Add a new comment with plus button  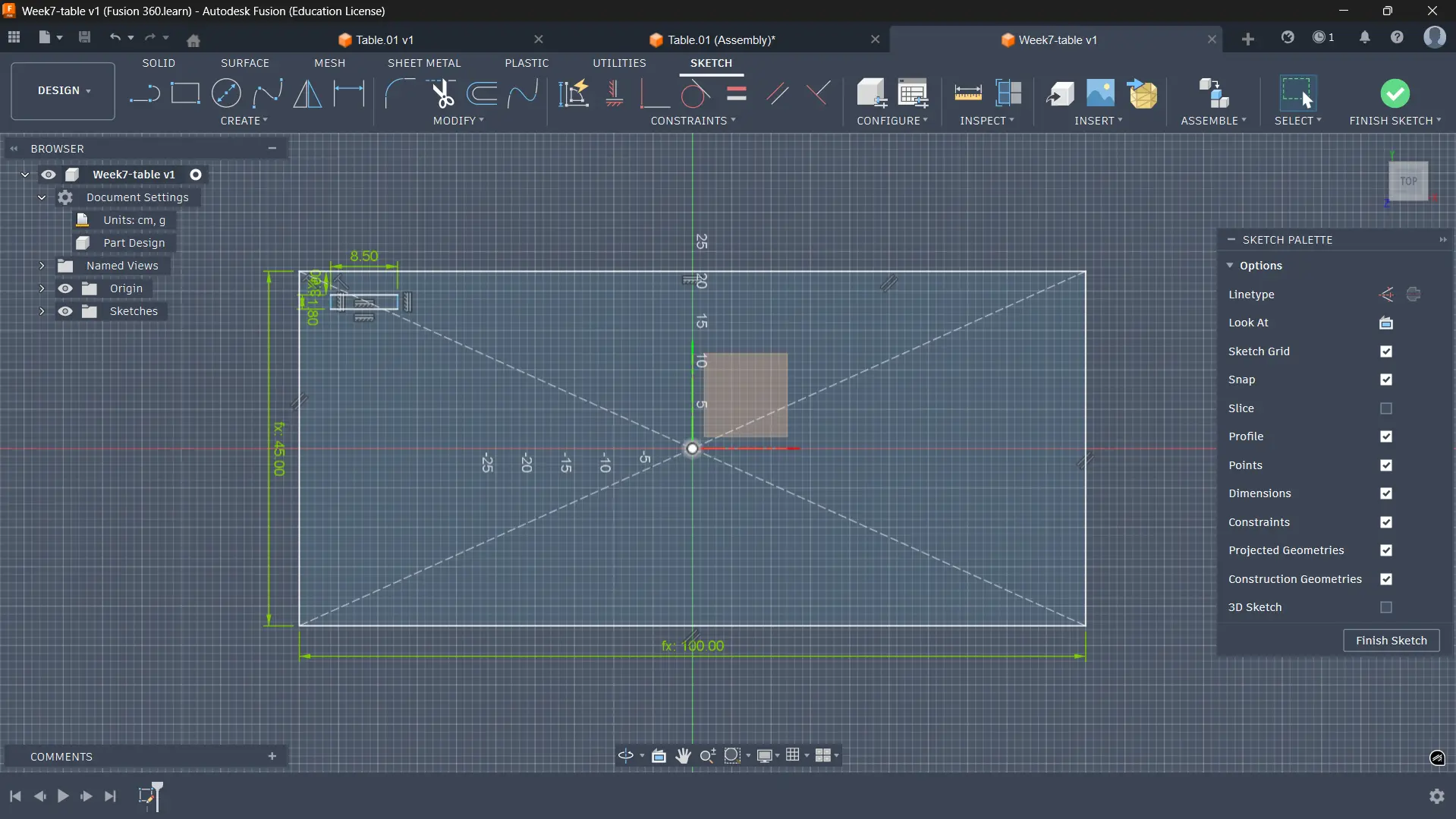coord(272,757)
